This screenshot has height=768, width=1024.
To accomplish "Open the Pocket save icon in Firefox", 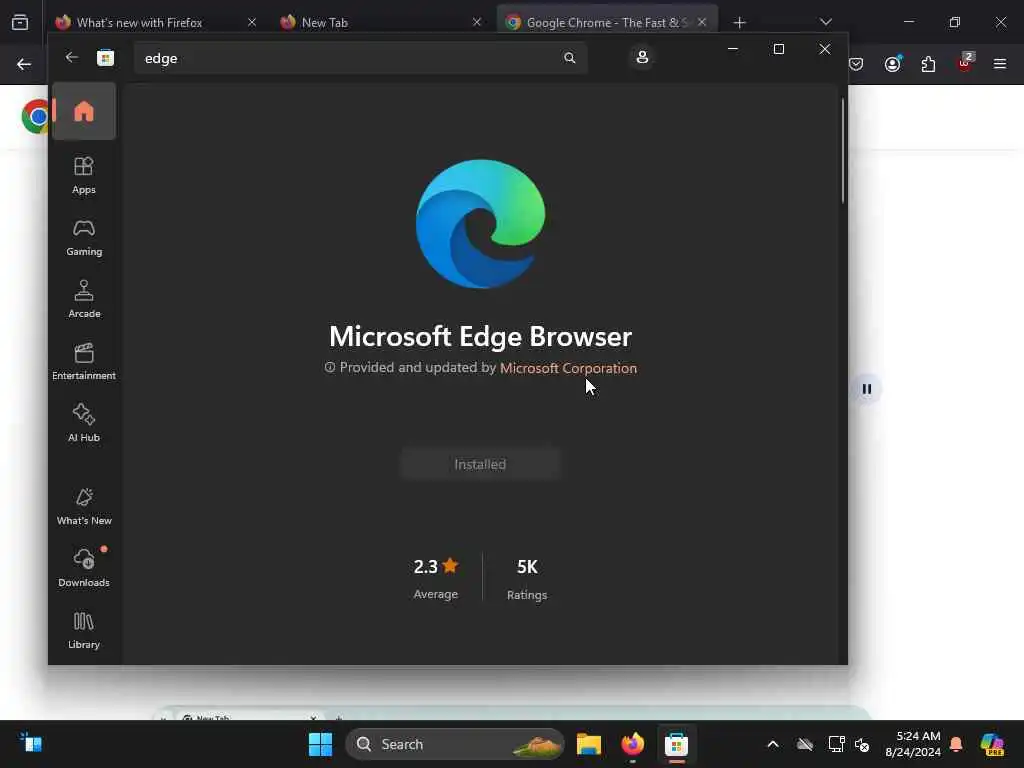I will [x=856, y=64].
